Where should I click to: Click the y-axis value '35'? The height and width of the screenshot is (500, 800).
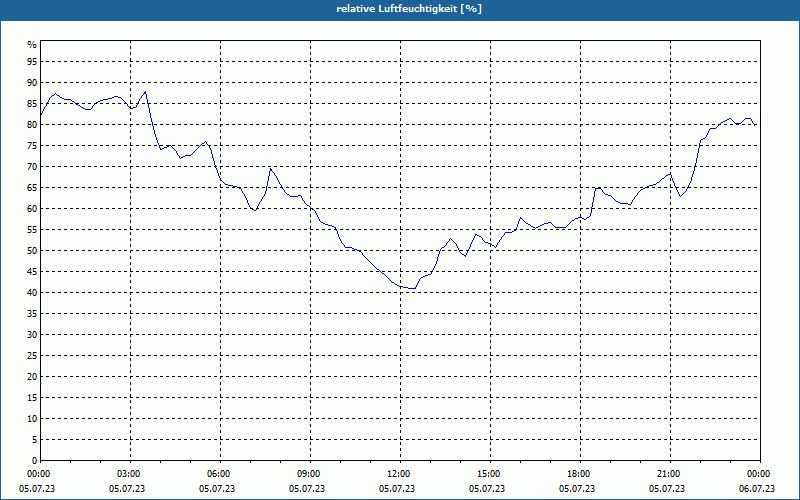click(32, 314)
